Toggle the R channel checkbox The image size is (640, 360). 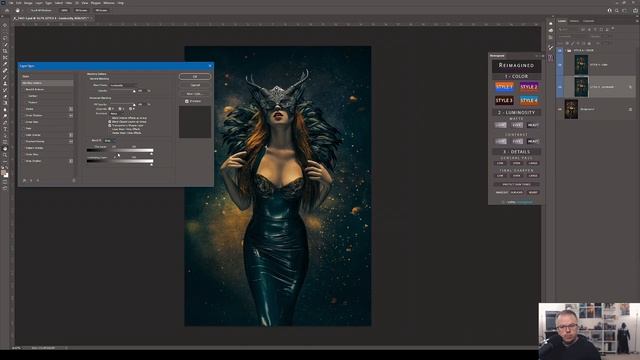pyautogui.click(x=109, y=109)
